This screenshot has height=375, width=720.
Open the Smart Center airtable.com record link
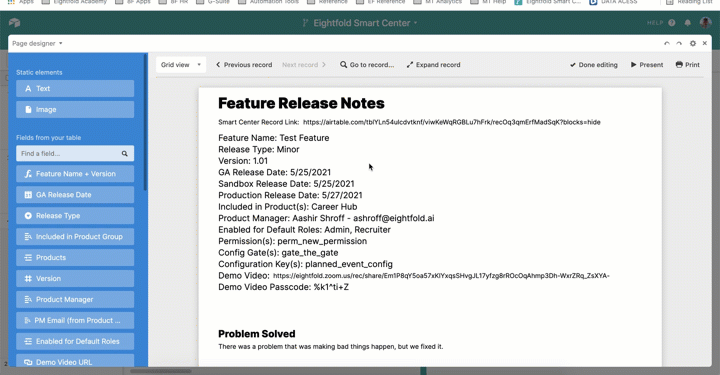(x=451, y=122)
